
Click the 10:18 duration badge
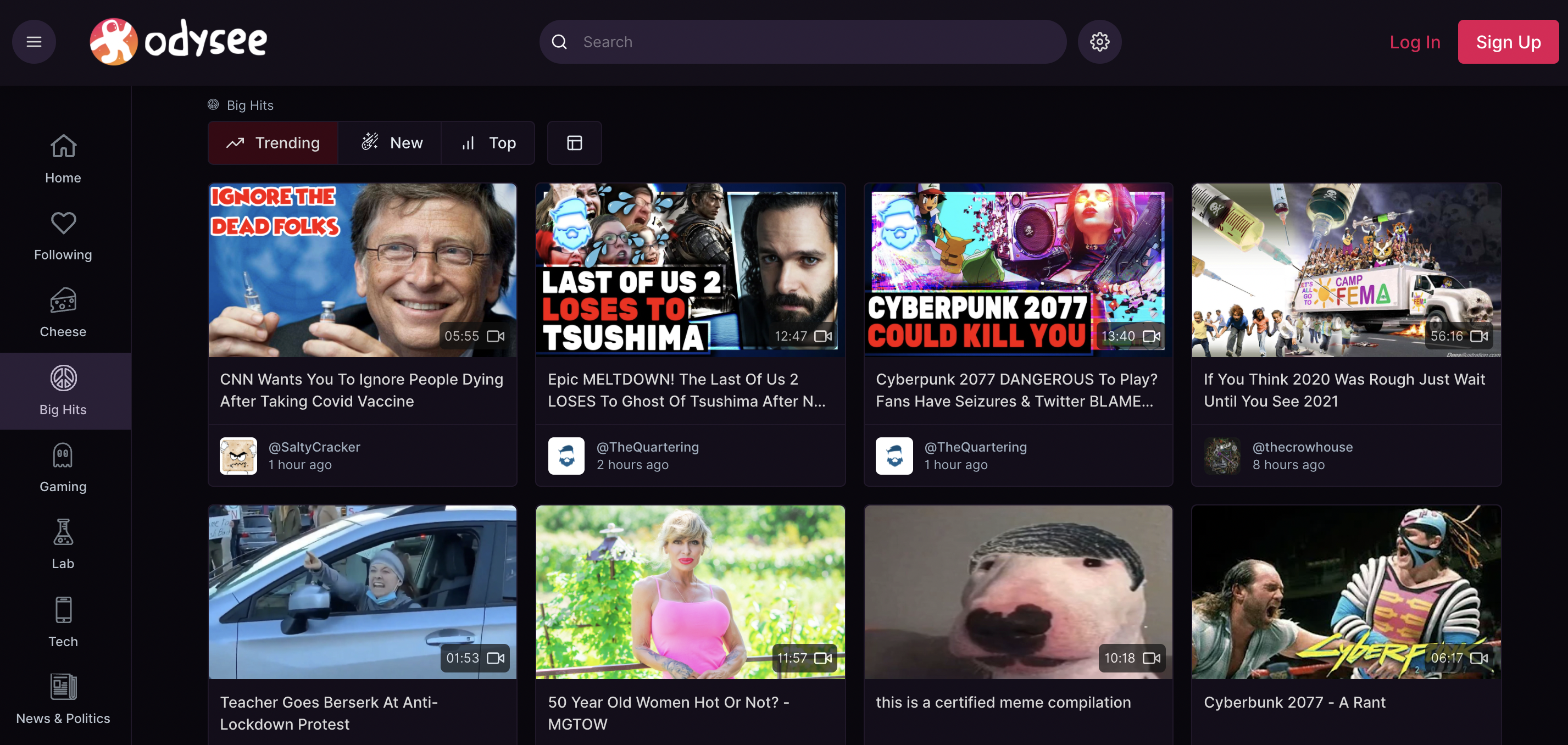[x=1132, y=658]
